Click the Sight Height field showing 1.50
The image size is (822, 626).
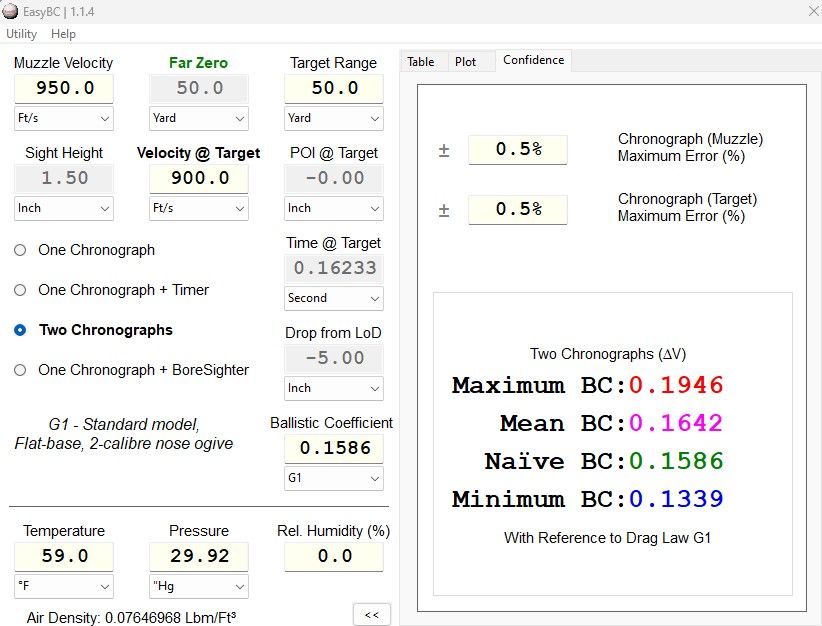[63, 178]
